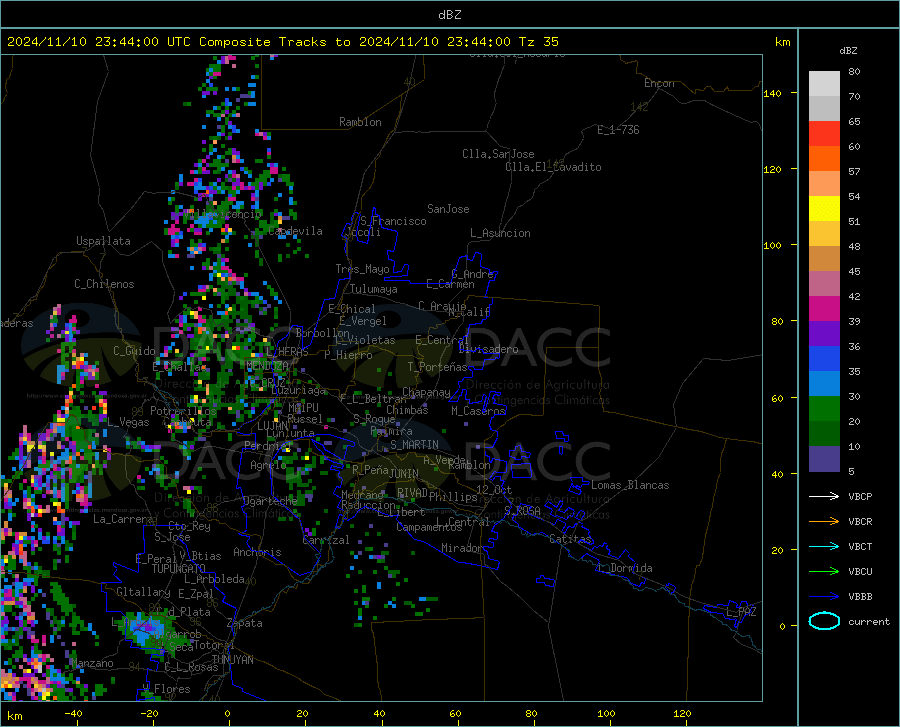Click the TUPUNGATO map label
Screen dimensions: 900x727
point(179,569)
